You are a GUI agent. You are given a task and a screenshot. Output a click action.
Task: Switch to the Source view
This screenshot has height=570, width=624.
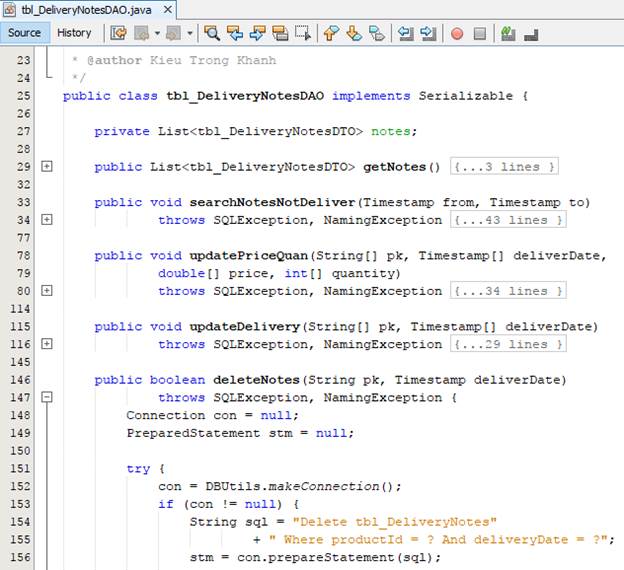tap(25, 33)
